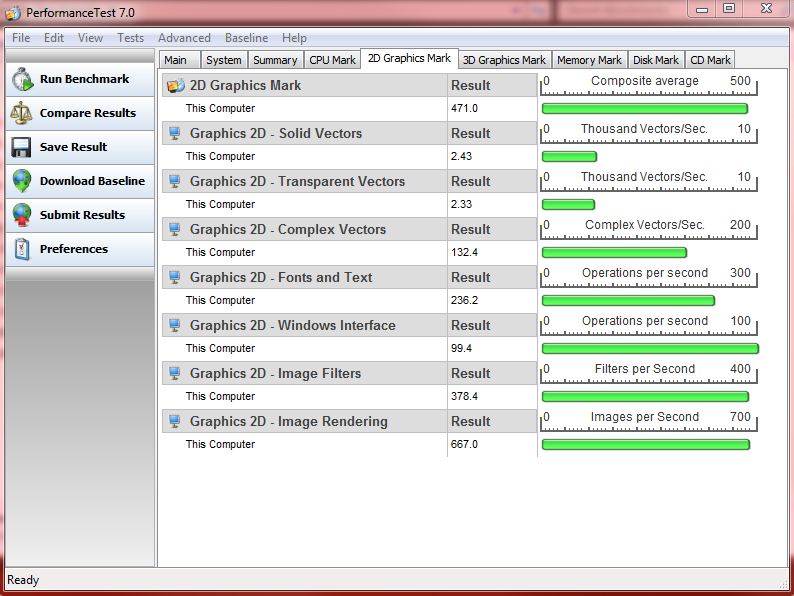Click the Save Result button label
The height and width of the screenshot is (596, 794).
73,147
